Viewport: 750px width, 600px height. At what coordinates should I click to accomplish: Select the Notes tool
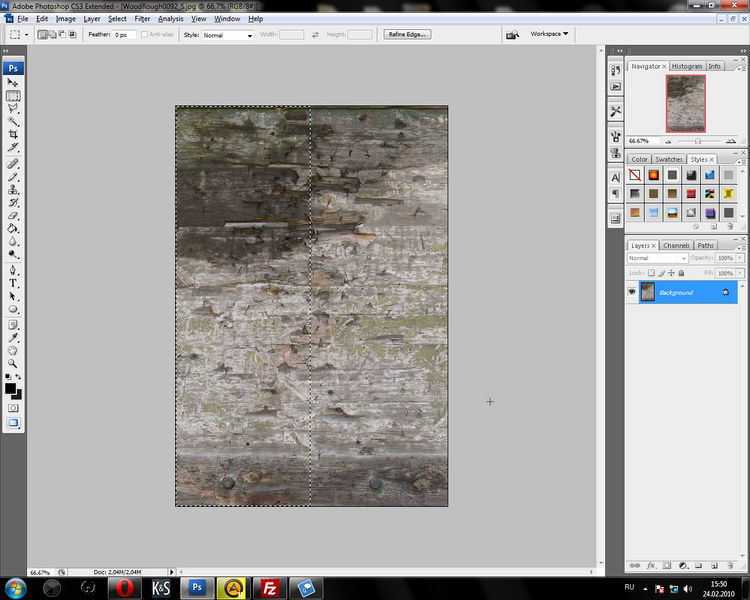point(13,325)
